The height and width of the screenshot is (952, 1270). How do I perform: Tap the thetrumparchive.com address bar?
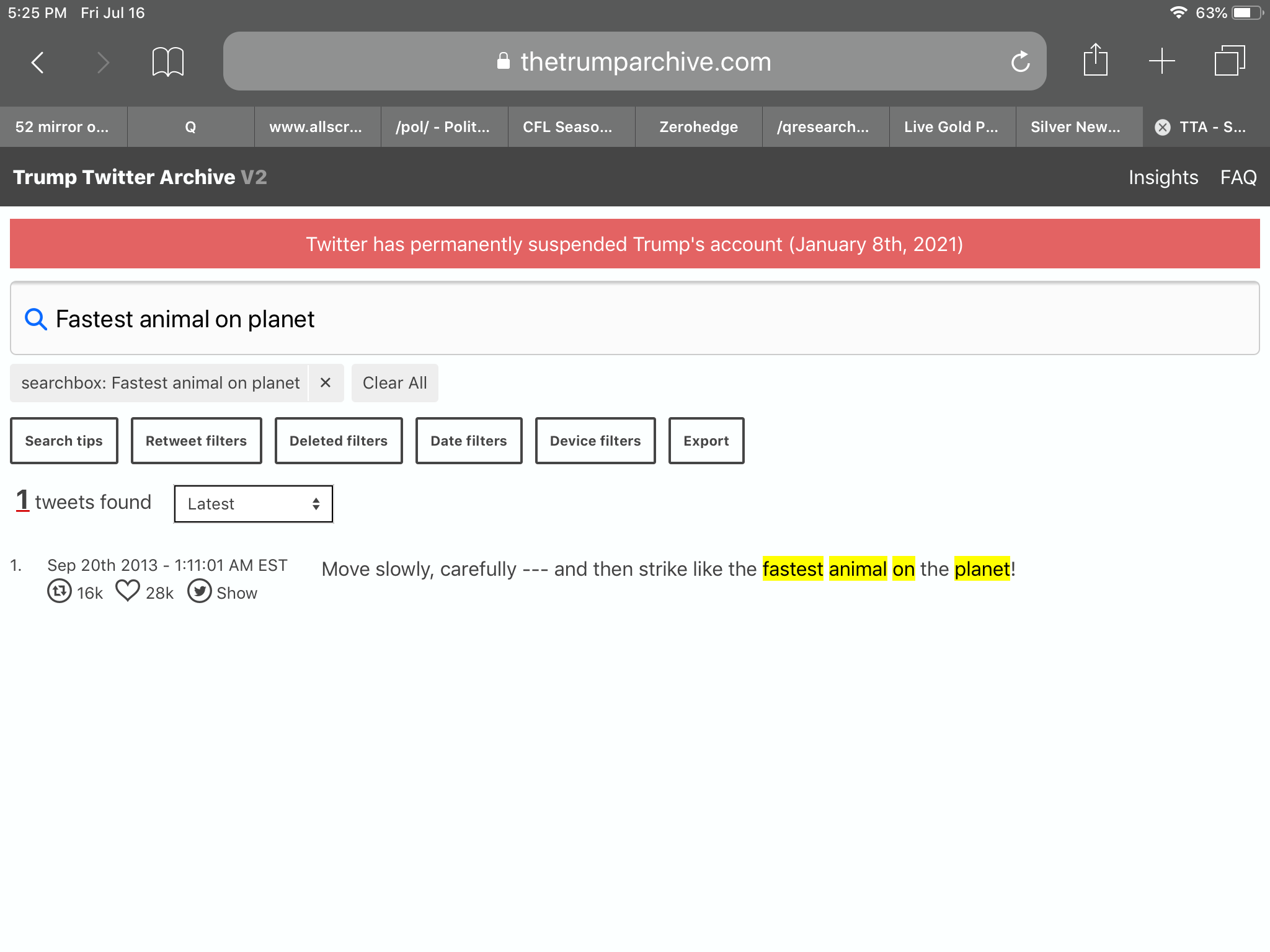click(x=635, y=61)
